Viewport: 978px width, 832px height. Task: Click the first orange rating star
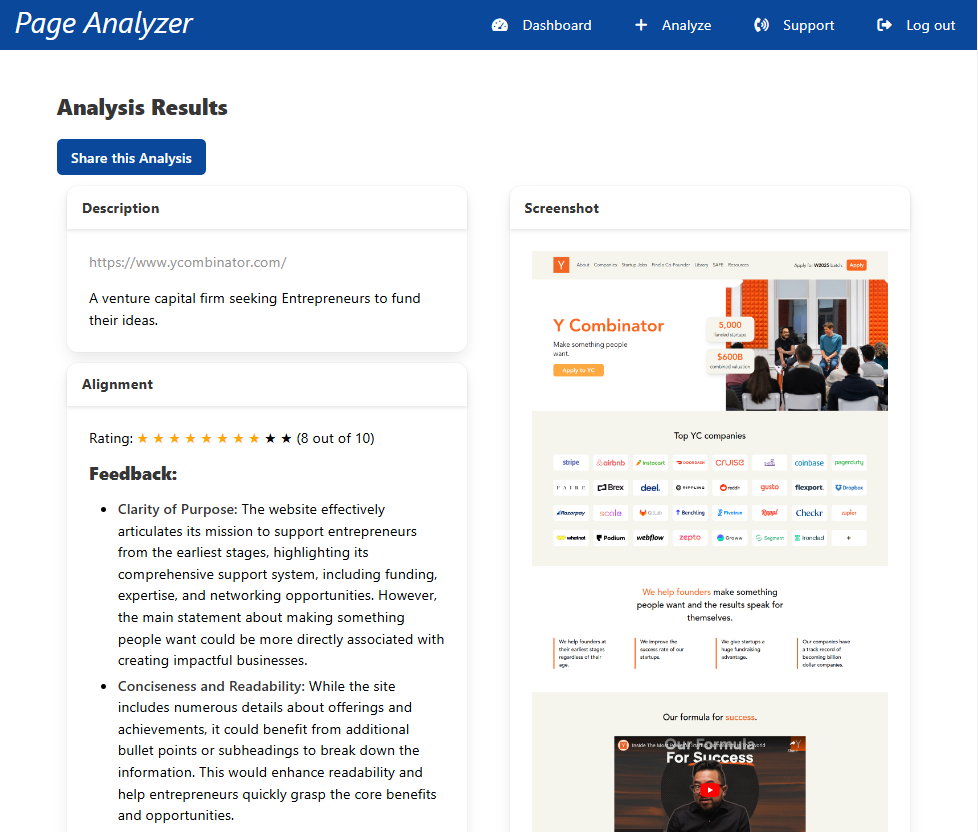[143, 438]
